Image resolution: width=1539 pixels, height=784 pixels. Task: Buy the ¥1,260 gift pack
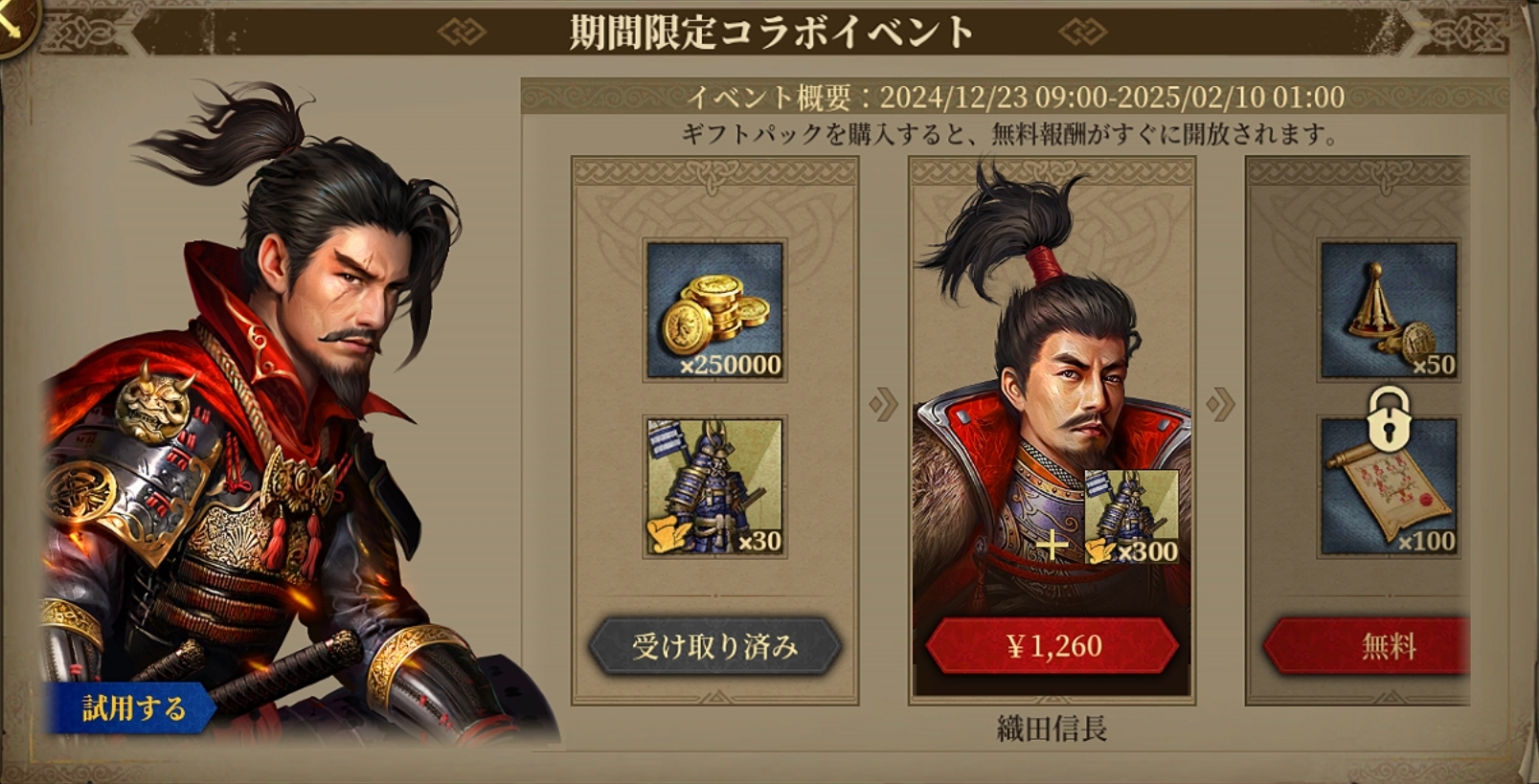[1052, 646]
